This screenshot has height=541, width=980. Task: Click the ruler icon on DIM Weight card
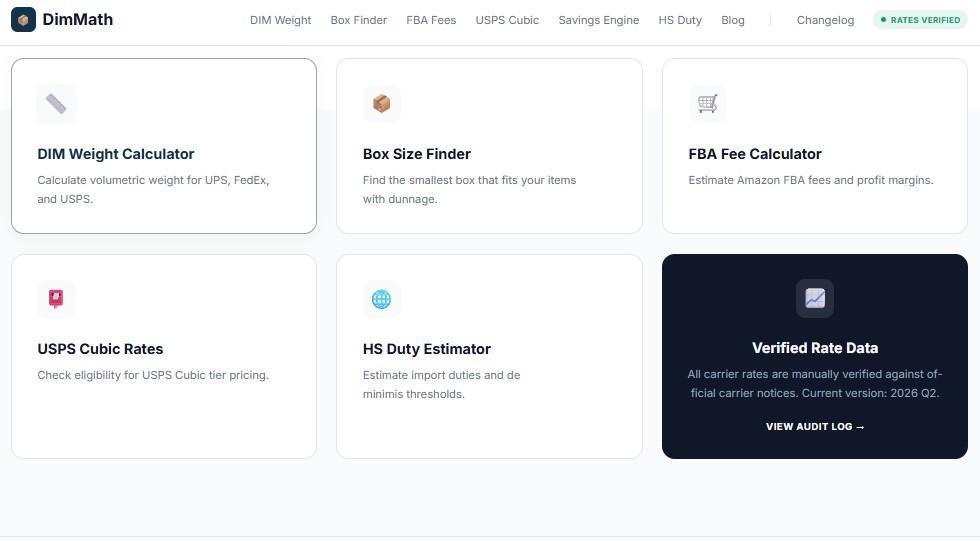[56, 104]
